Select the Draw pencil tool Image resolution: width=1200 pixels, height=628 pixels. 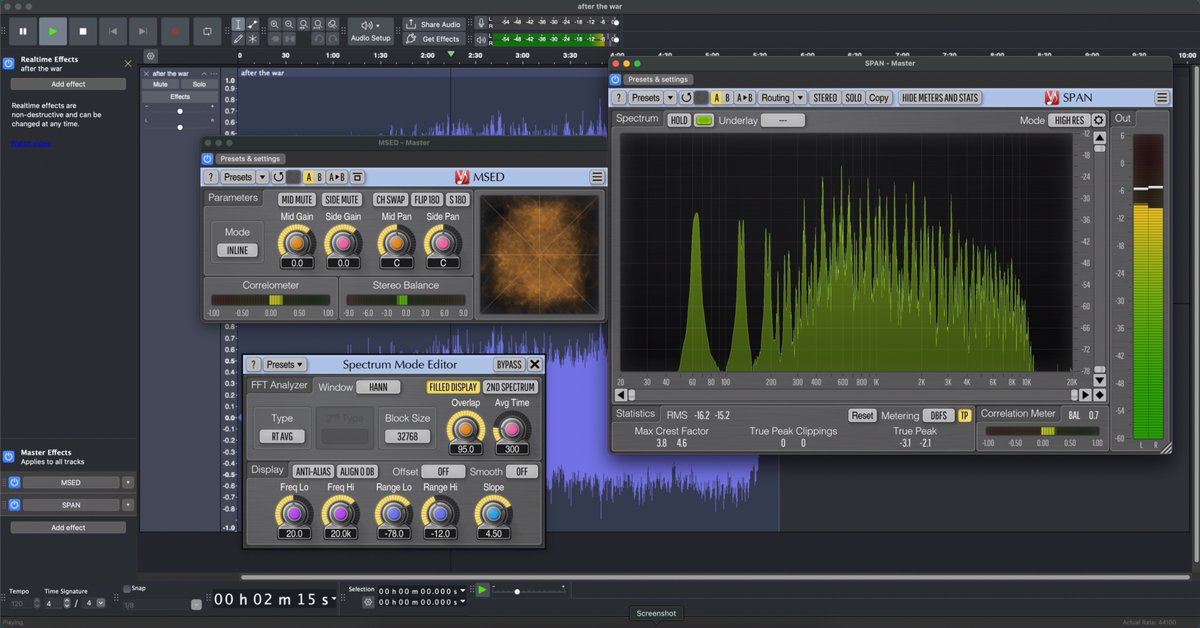click(x=238, y=39)
